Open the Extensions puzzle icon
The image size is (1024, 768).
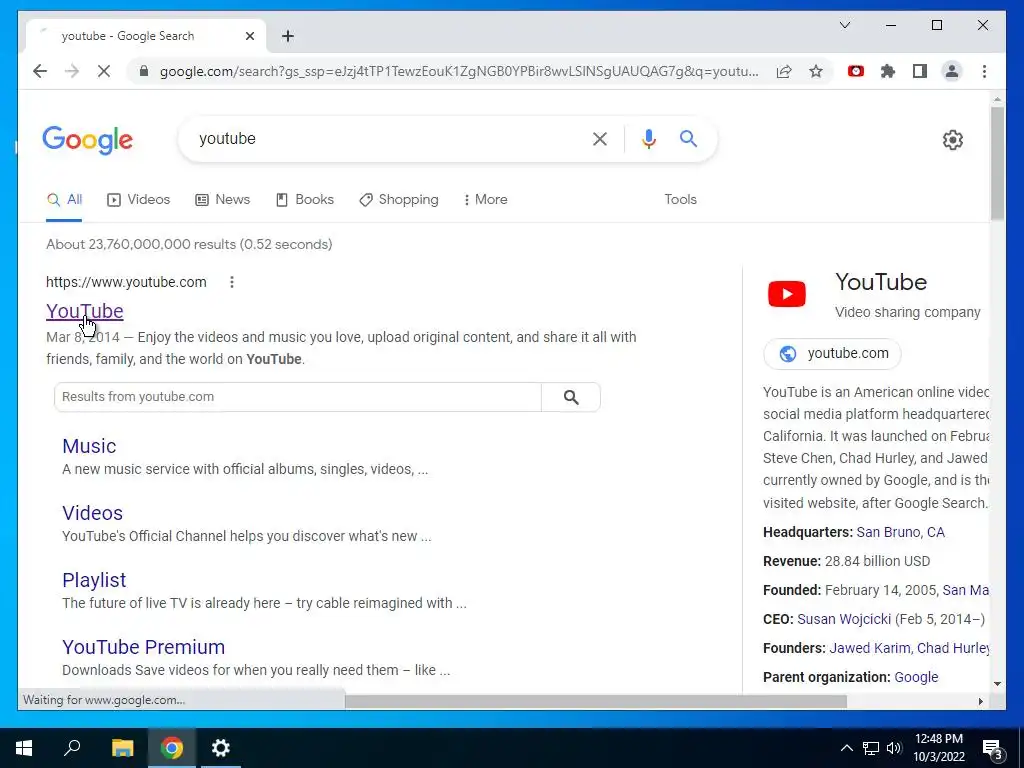pos(888,71)
